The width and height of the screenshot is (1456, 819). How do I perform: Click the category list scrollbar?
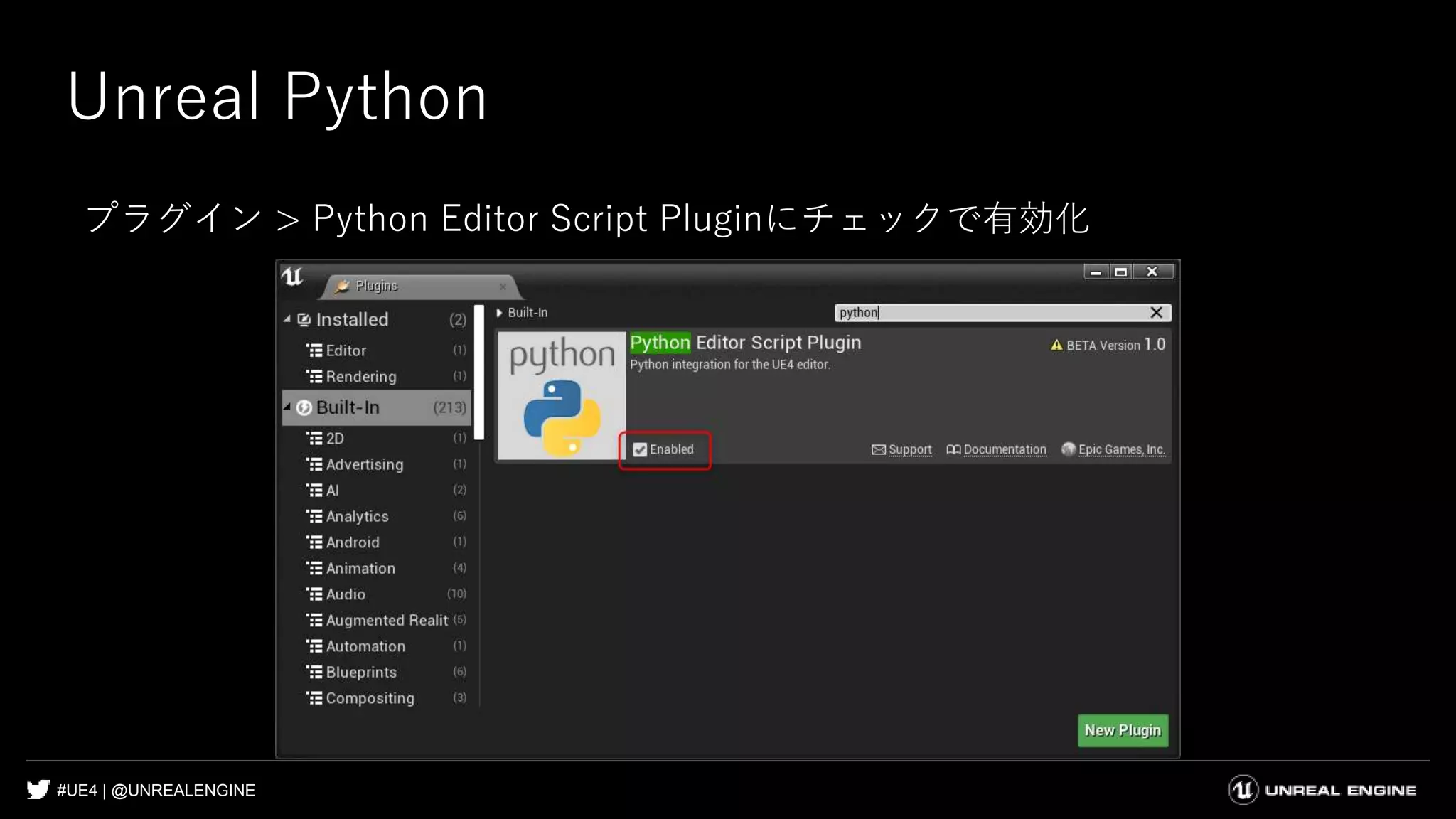tap(479, 373)
